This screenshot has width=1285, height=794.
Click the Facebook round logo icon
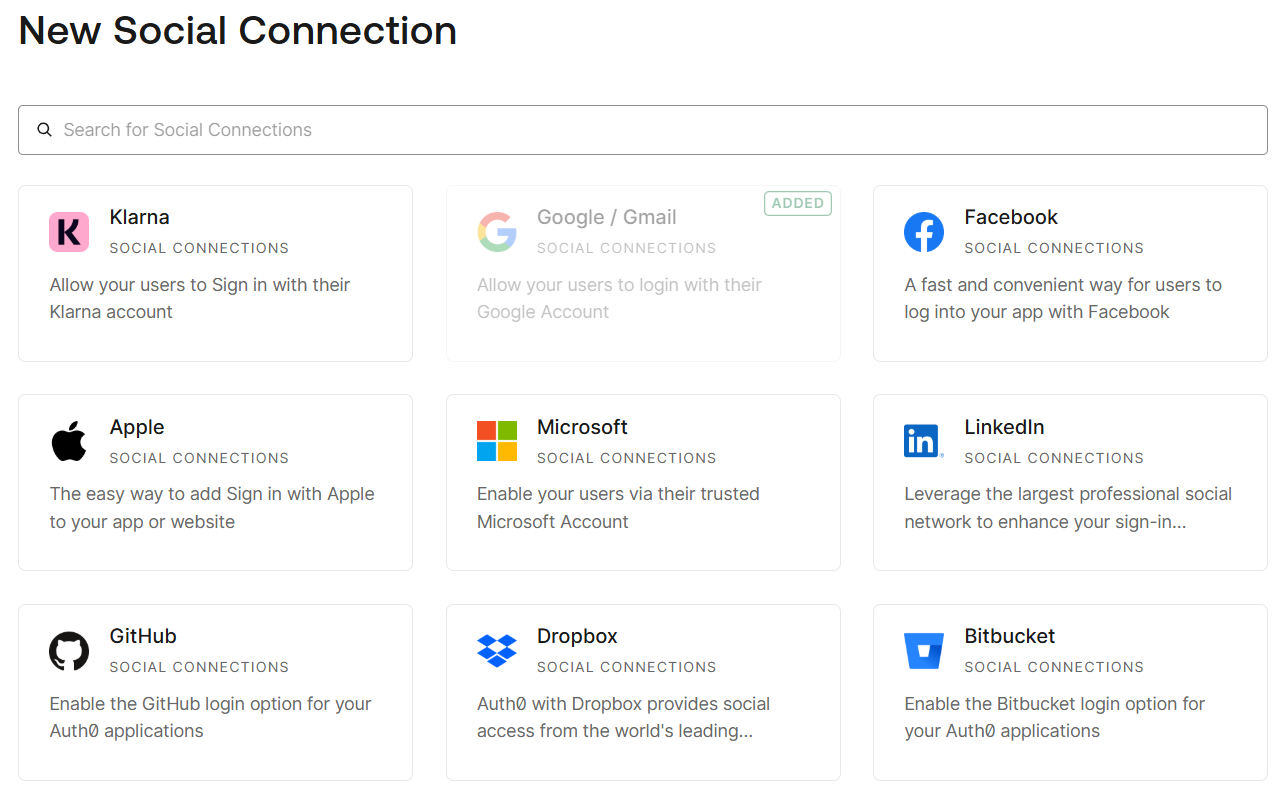(x=924, y=232)
